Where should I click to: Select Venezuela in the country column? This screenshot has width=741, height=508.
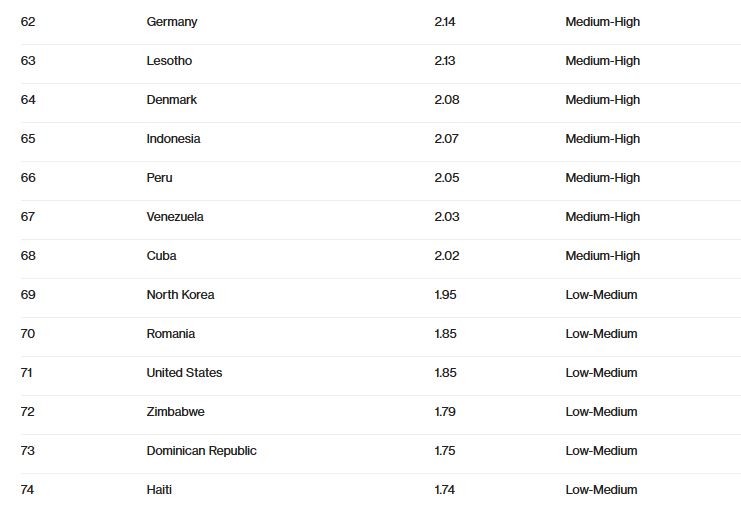pos(175,217)
